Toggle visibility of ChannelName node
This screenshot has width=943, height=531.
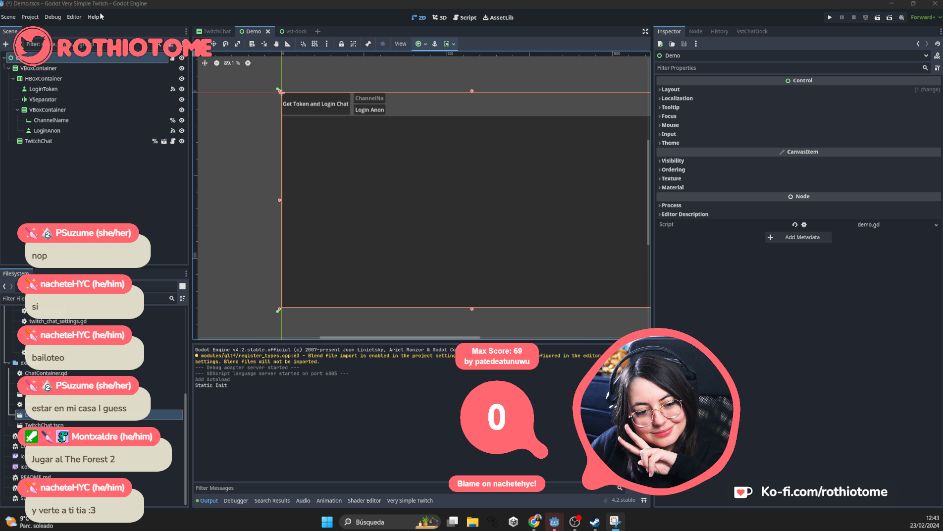click(x=182, y=120)
